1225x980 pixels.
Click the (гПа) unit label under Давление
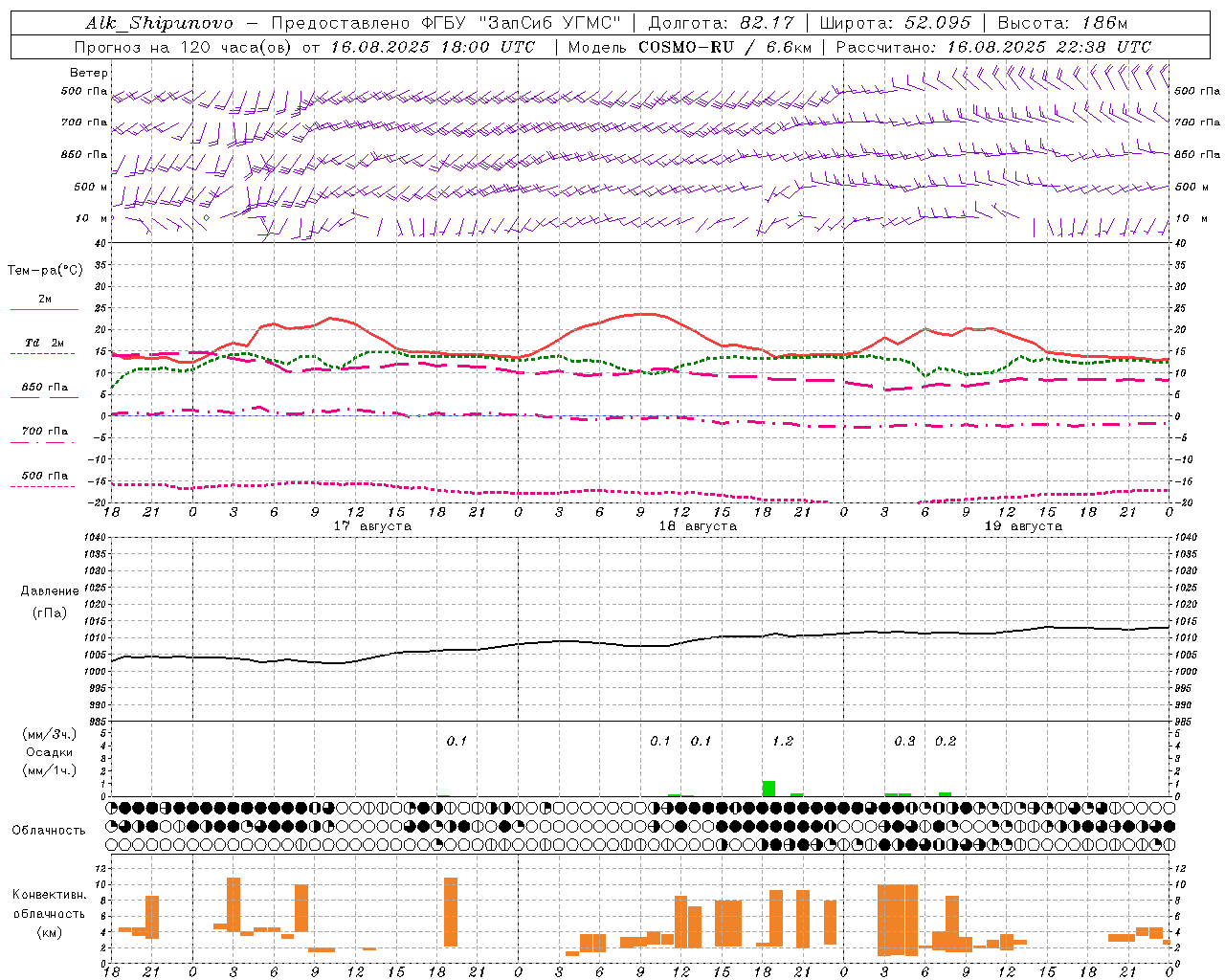pyautogui.click(x=50, y=613)
